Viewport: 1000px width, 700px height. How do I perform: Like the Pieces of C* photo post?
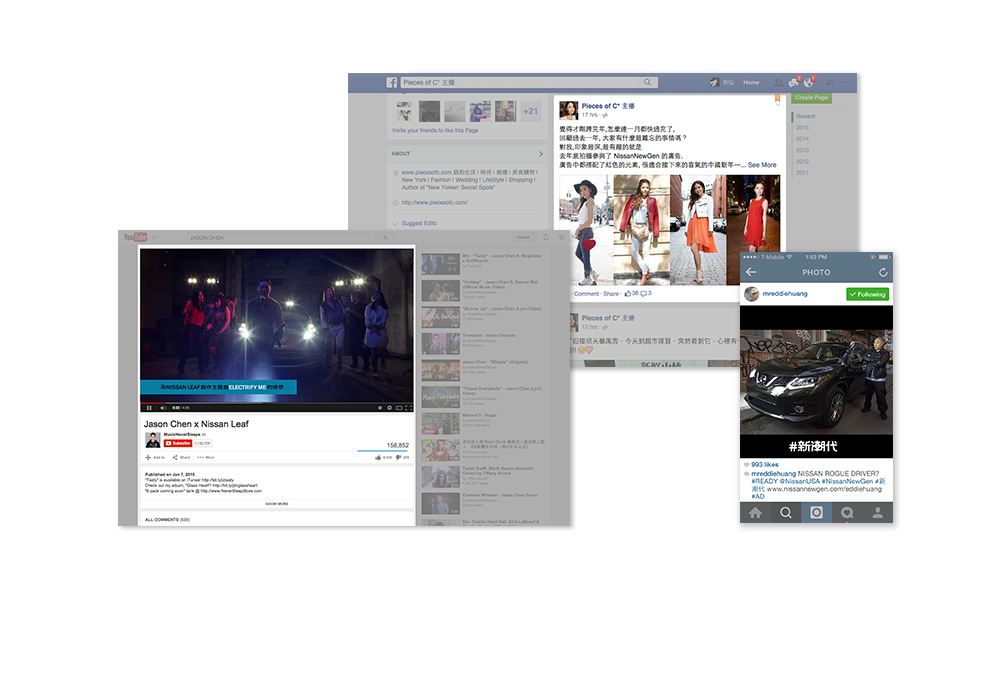tap(628, 294)
